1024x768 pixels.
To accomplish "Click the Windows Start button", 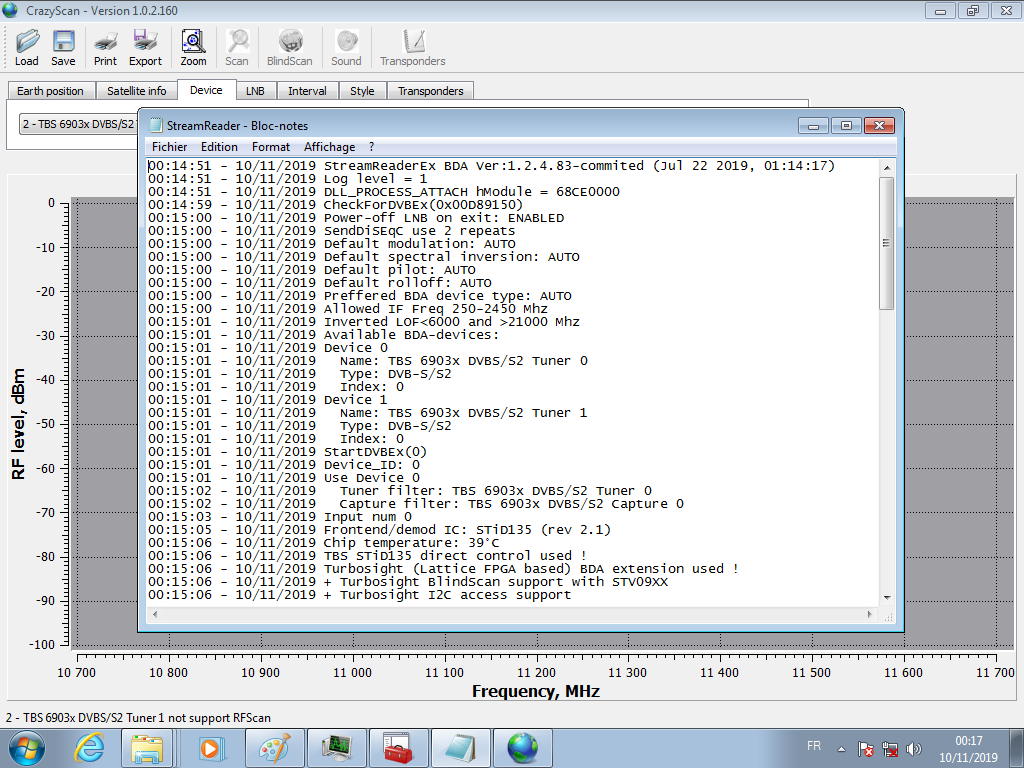I will pos(25,747).
